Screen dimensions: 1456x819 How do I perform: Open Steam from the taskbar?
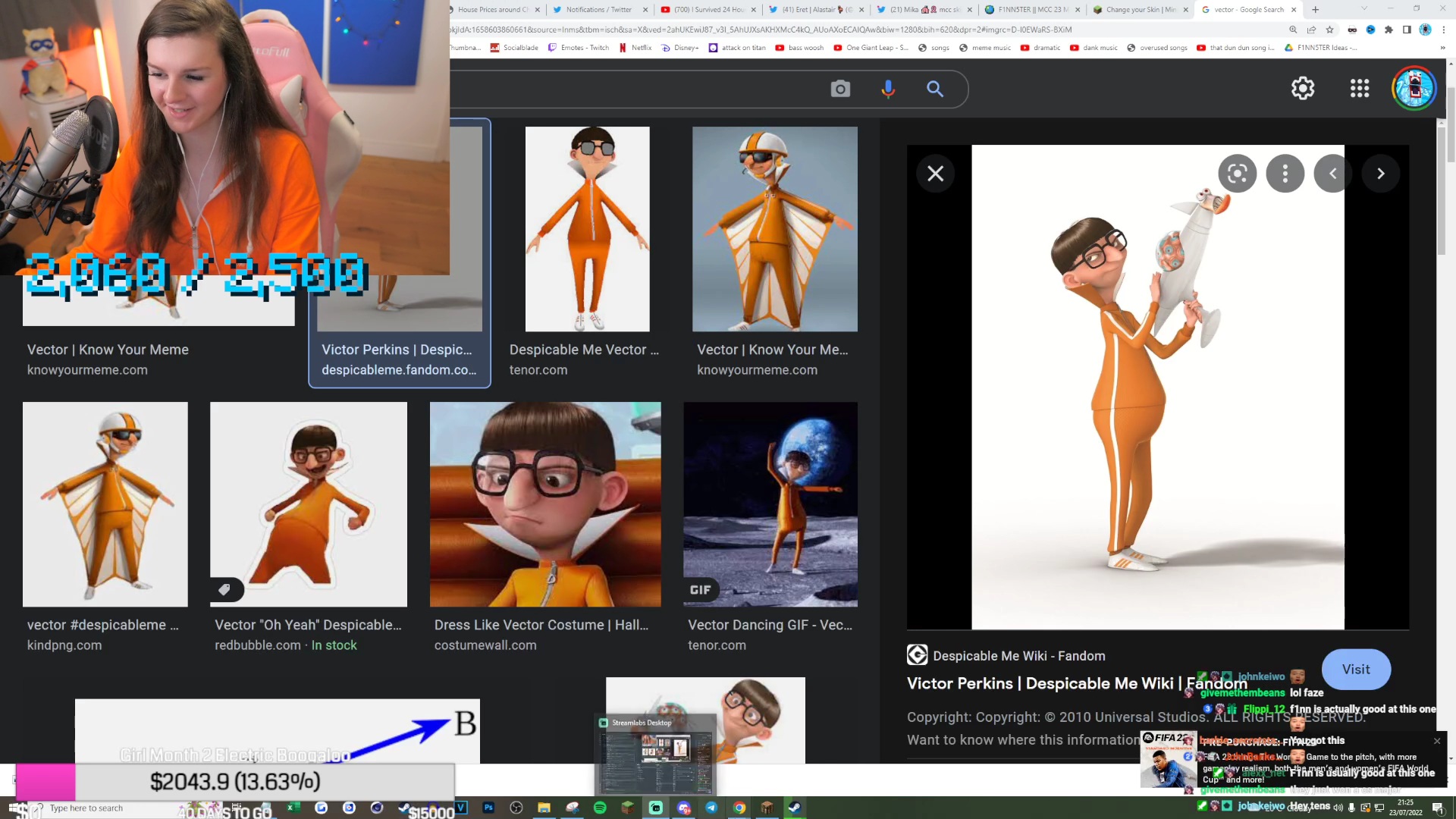(795, 808)
